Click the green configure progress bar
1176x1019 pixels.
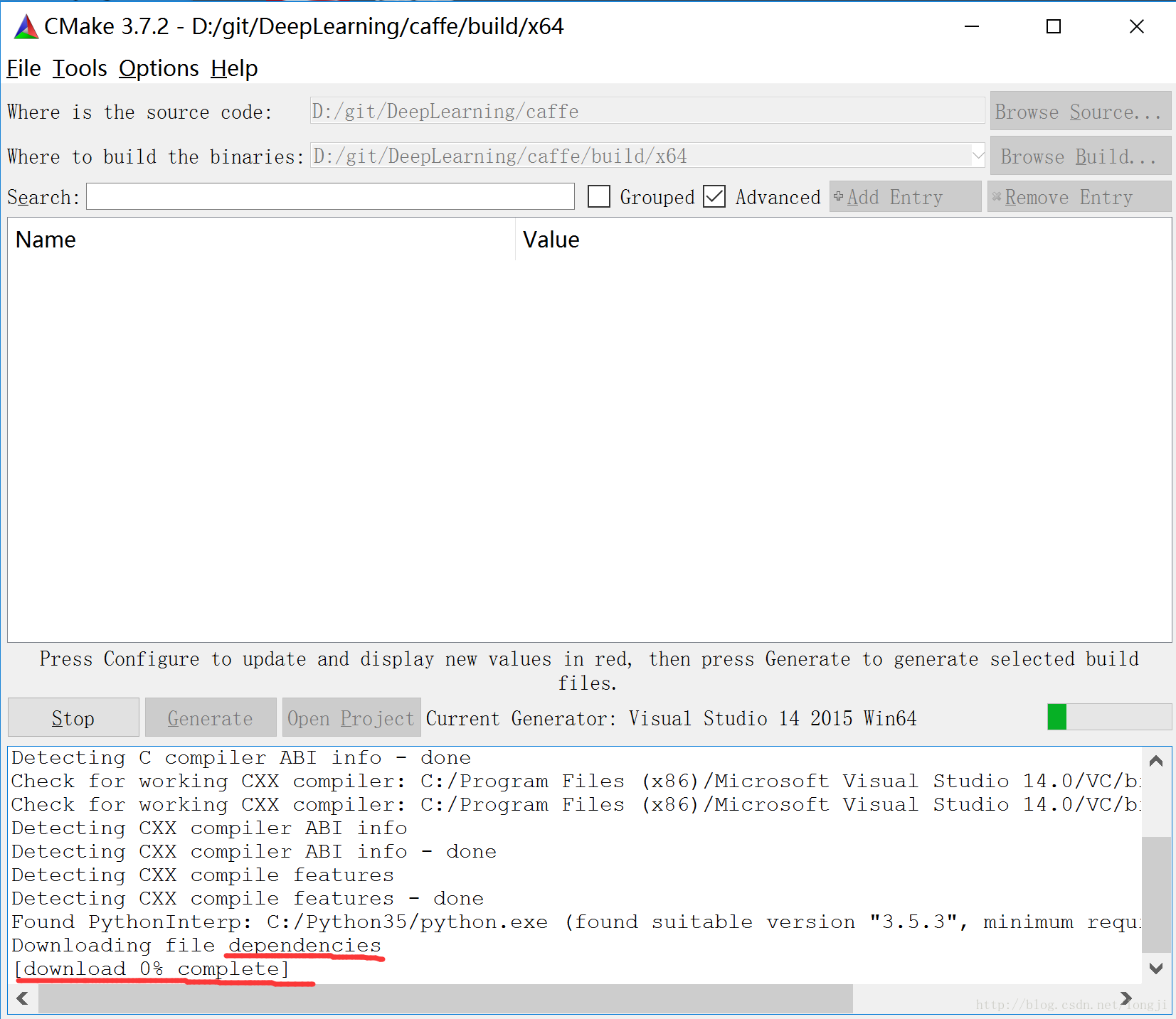1109,717
